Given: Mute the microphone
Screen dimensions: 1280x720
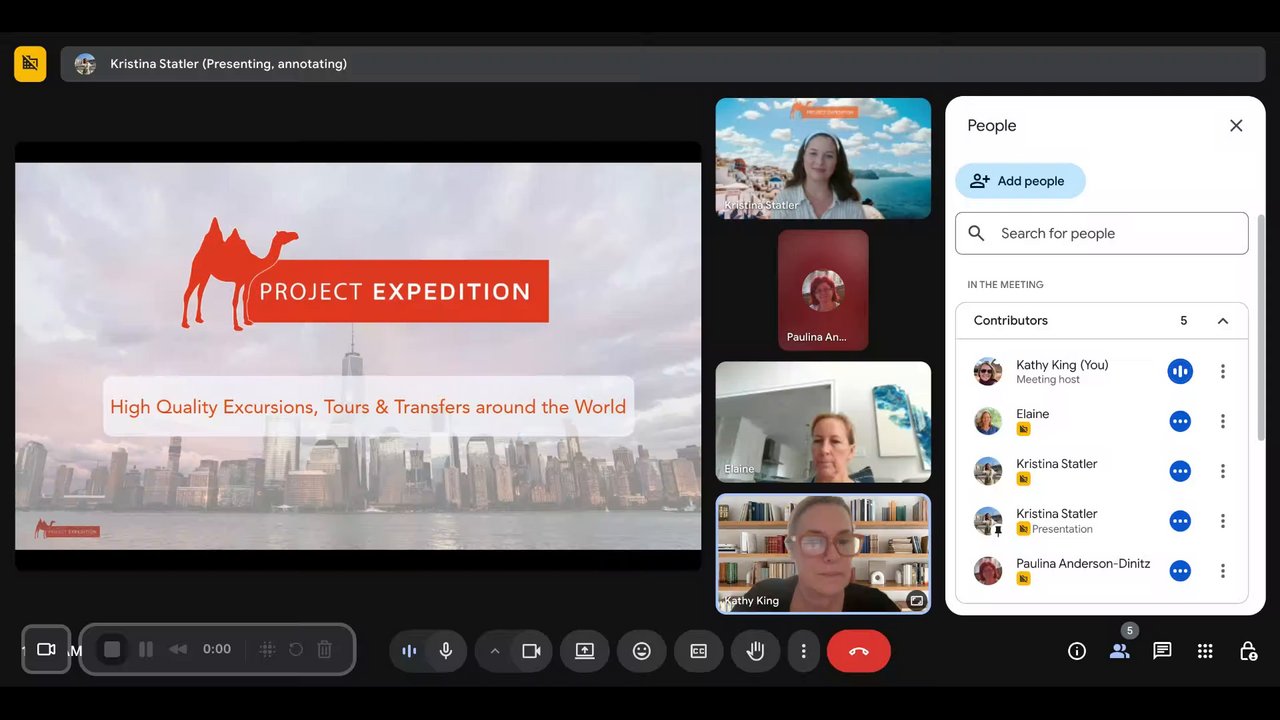Looking at the screenshot, I should pos(446,651).
